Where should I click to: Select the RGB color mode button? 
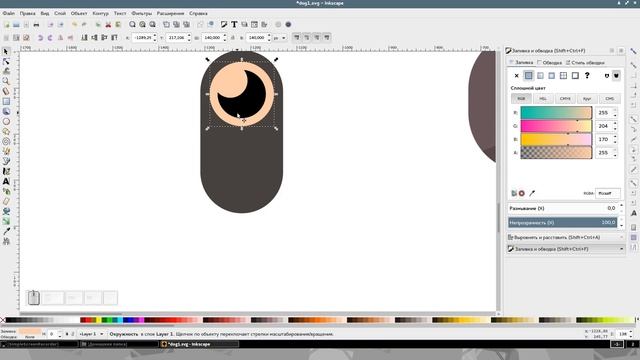(521, 98)
